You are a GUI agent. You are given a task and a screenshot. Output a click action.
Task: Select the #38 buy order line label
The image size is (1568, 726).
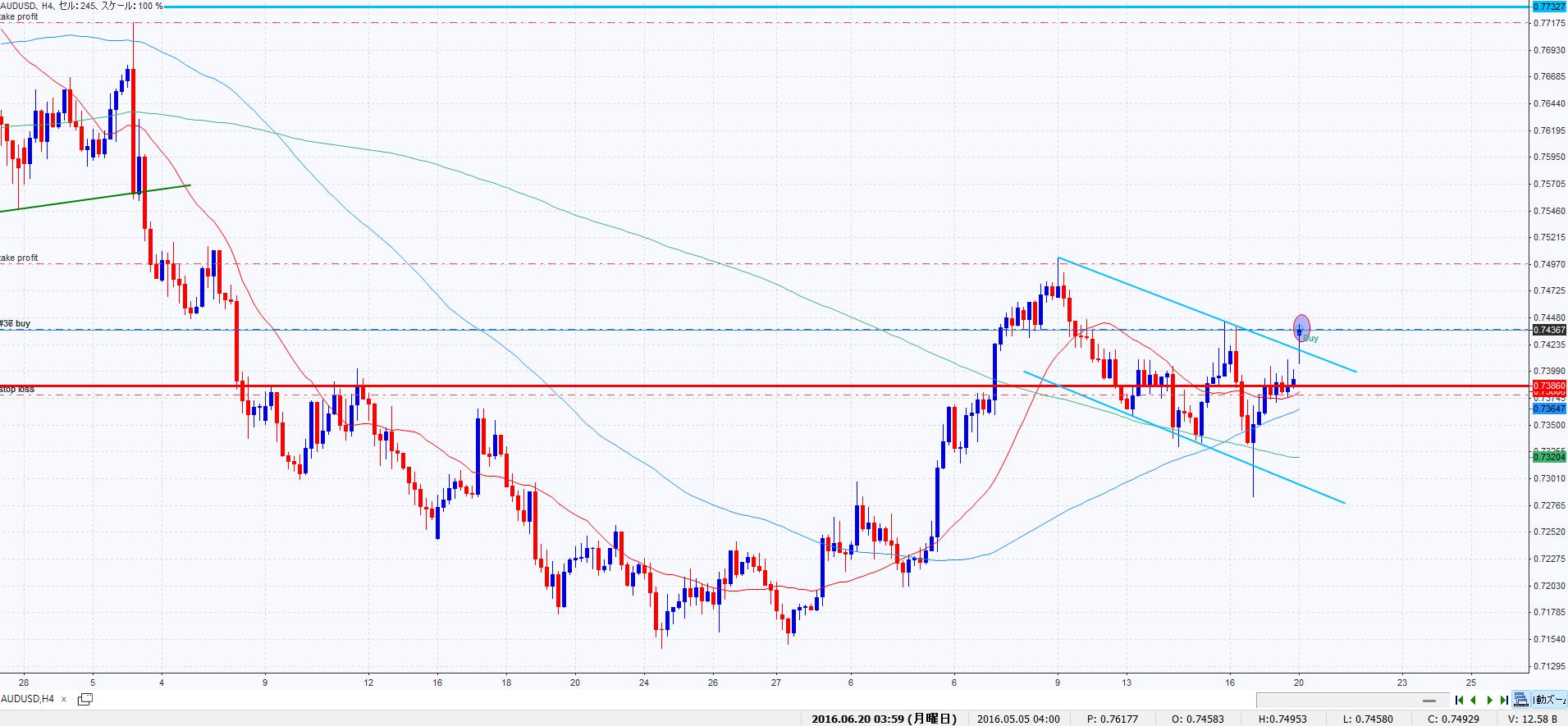click(16, 324)
